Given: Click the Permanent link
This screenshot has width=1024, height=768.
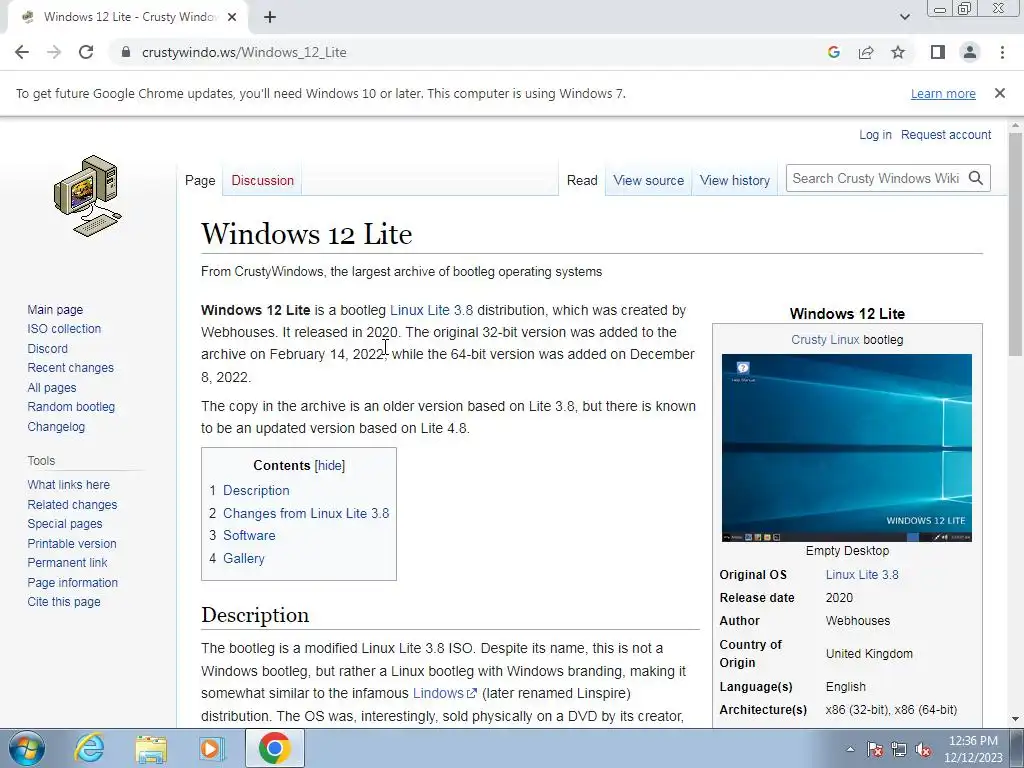Looking at the screenshot, I should pyautogui.click(x=67, y=562).
